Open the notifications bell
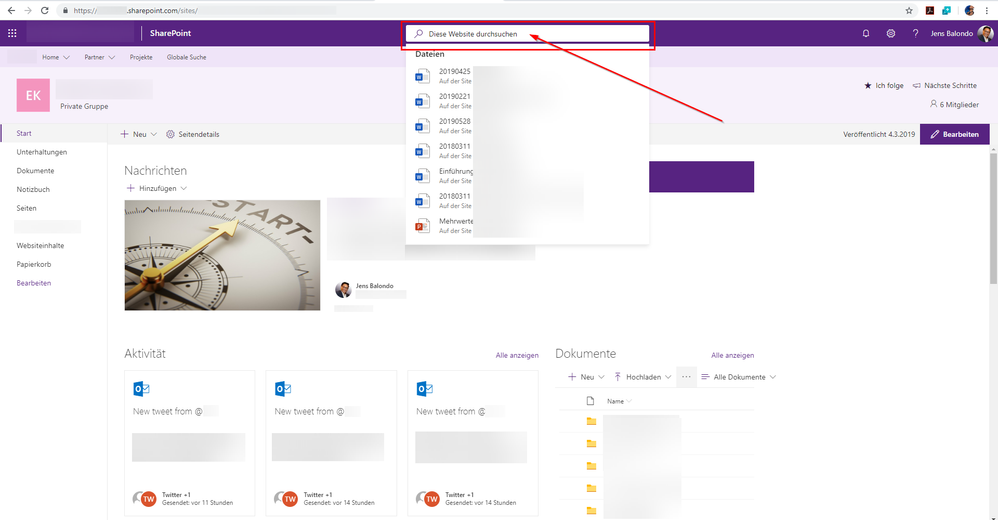 866,33
